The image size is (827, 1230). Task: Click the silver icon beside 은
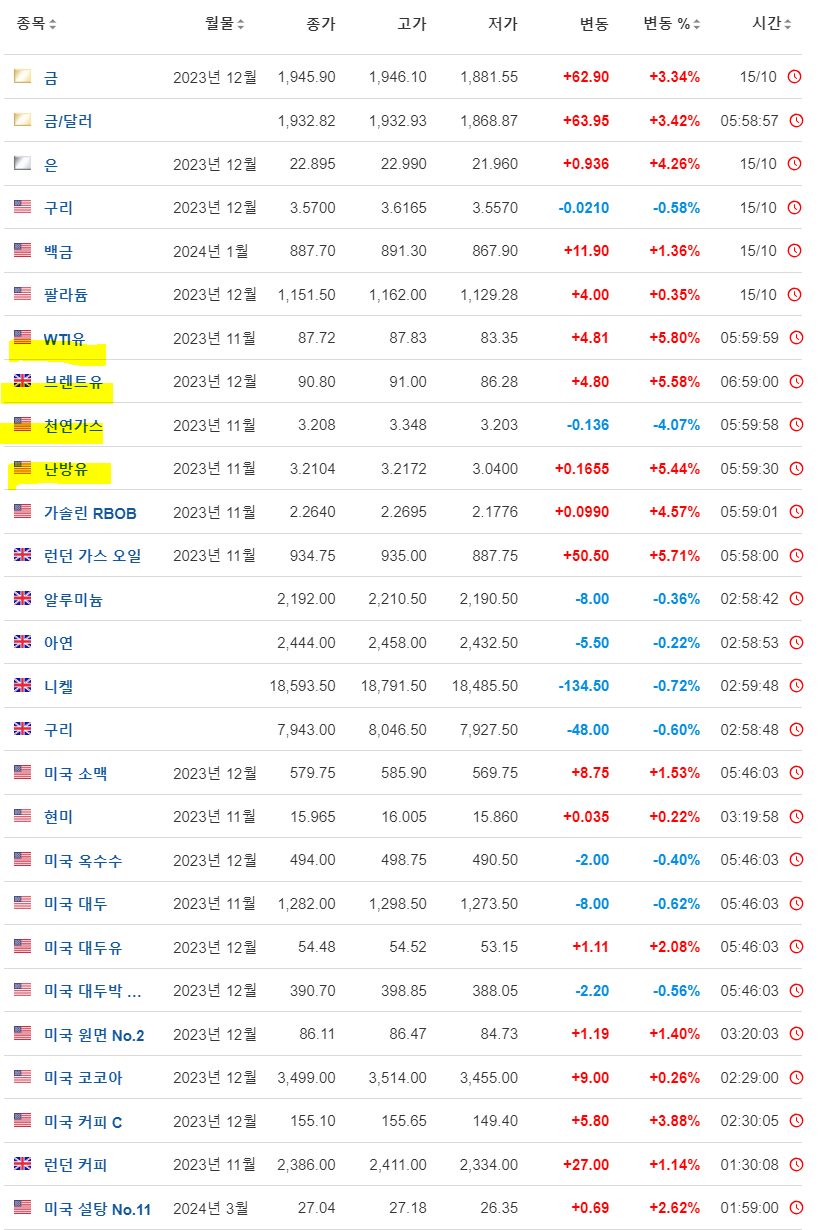[x=22, y=164]
